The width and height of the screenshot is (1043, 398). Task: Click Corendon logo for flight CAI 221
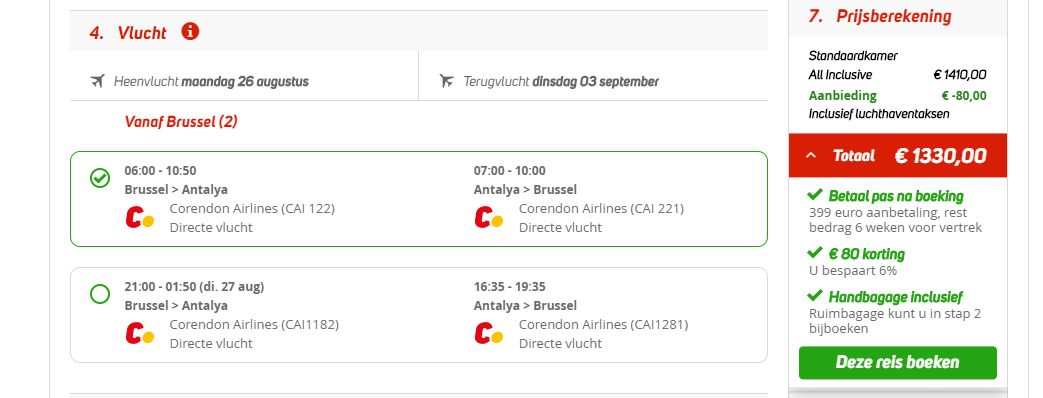click(x=489, y=218)
